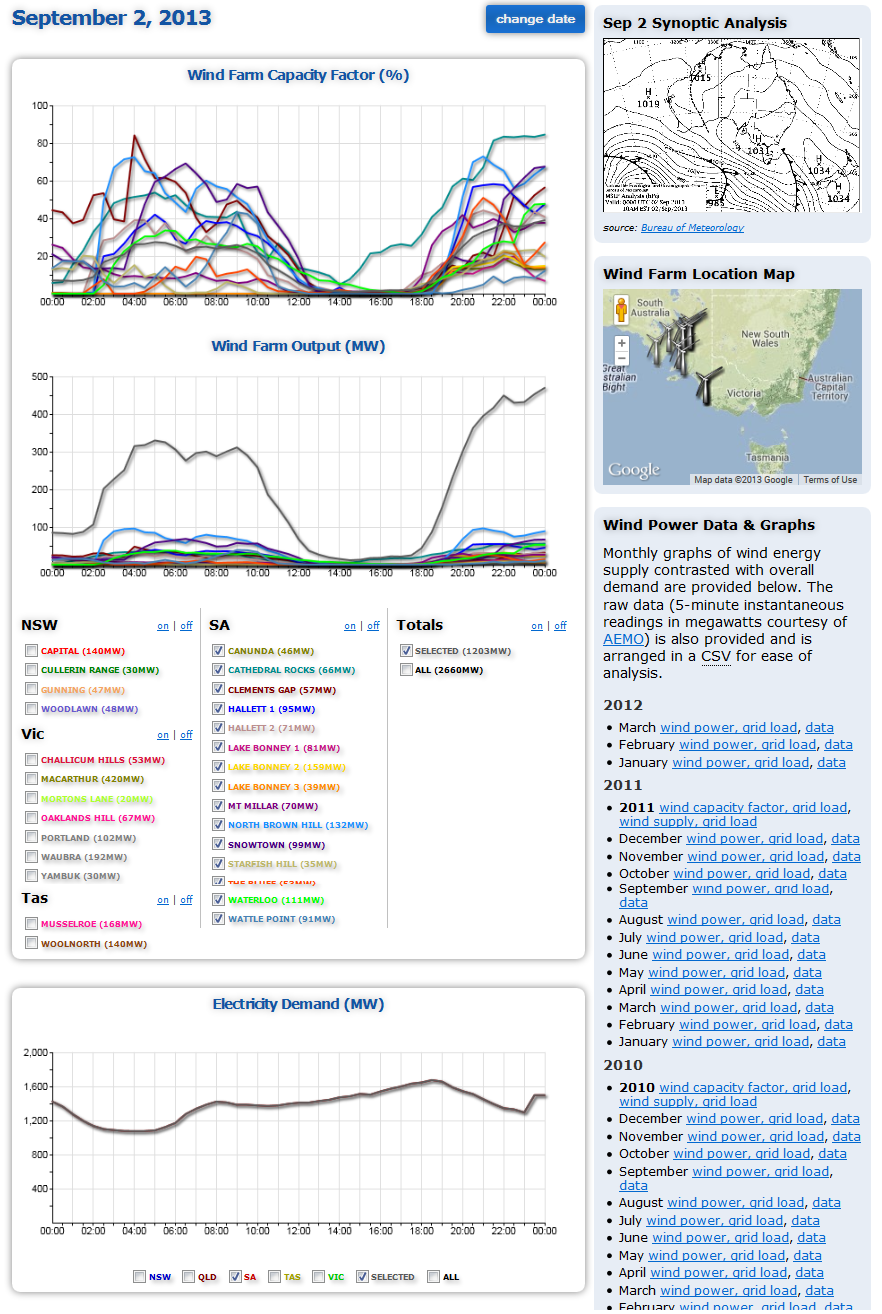The height and width of the screenshot is (1314, 882).
Task: Open Terms of Use on the map
Action: pos(830,480)
